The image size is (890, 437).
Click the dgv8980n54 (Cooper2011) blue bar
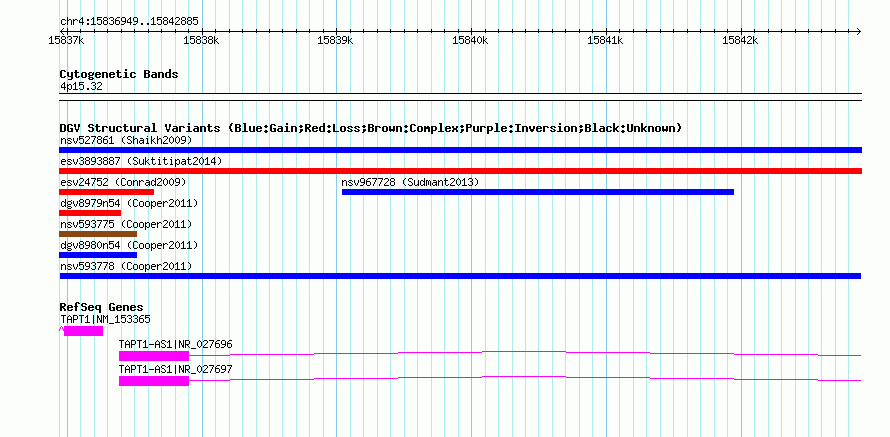98,255
